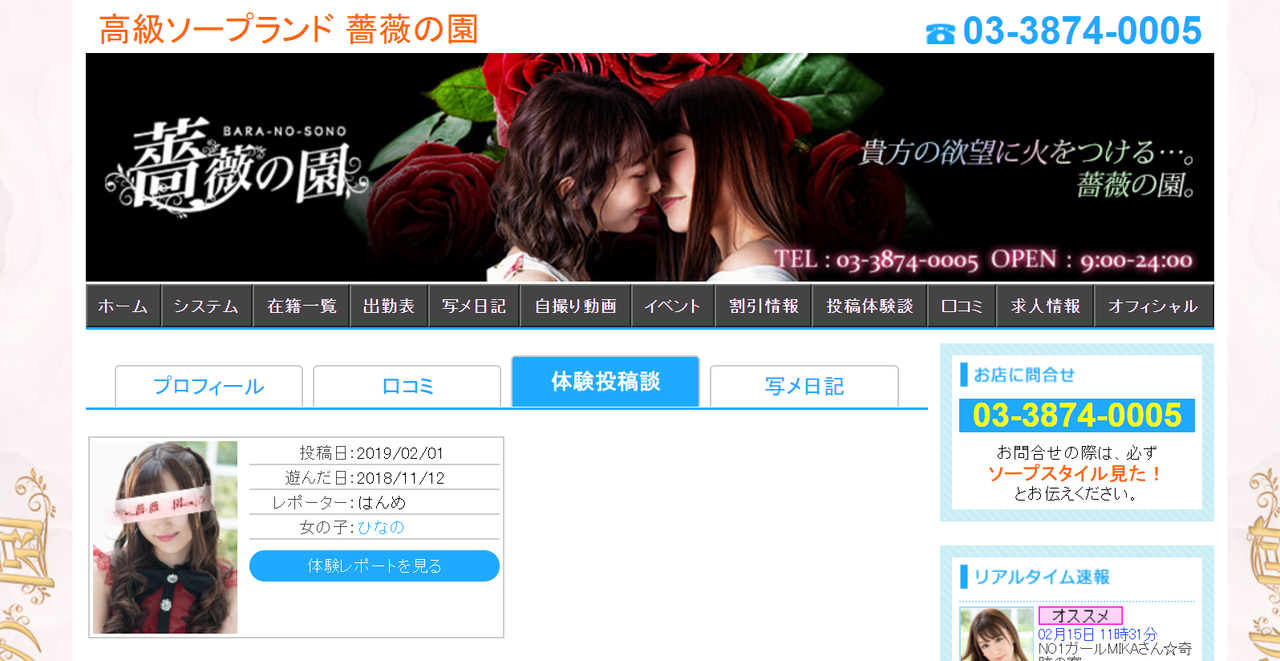Select 写メ日記 in the navigation bar
The width and height of the screenshot is (1280, 661).
[474, 306]
